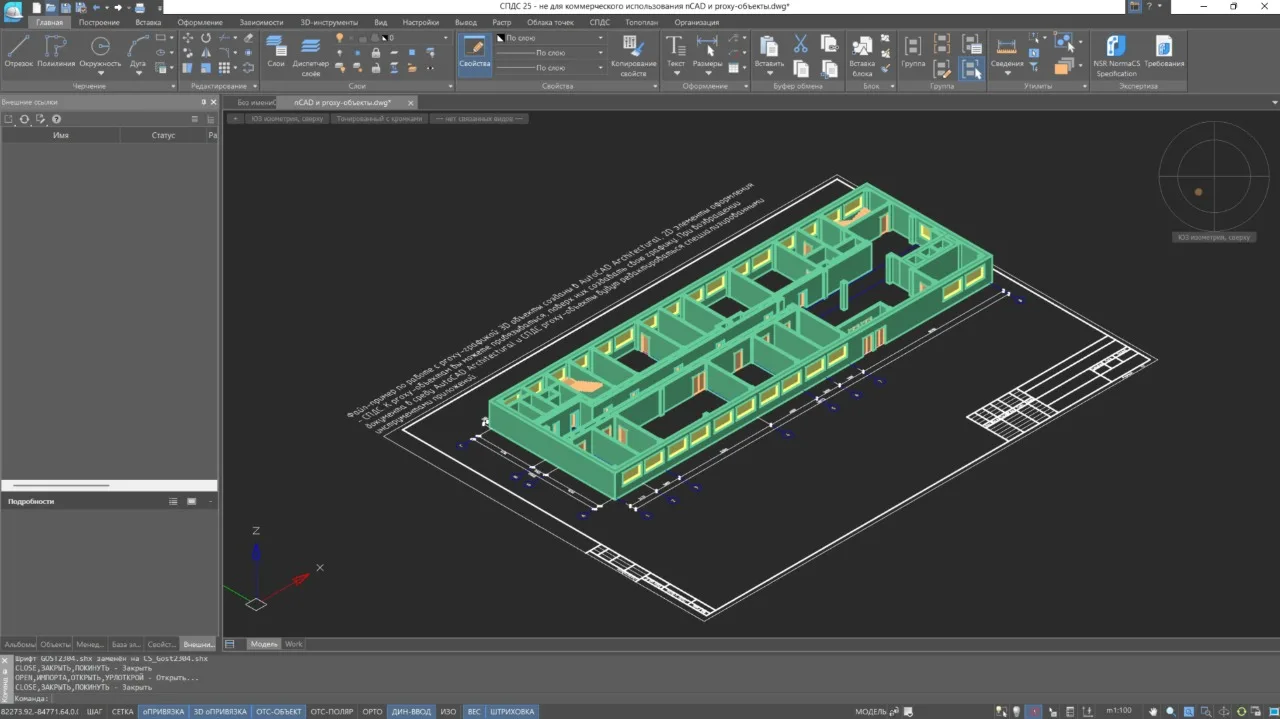Disable ДИН-ВВОД dynamic input
Screen dimensions: 1280x719
[411, 712]
